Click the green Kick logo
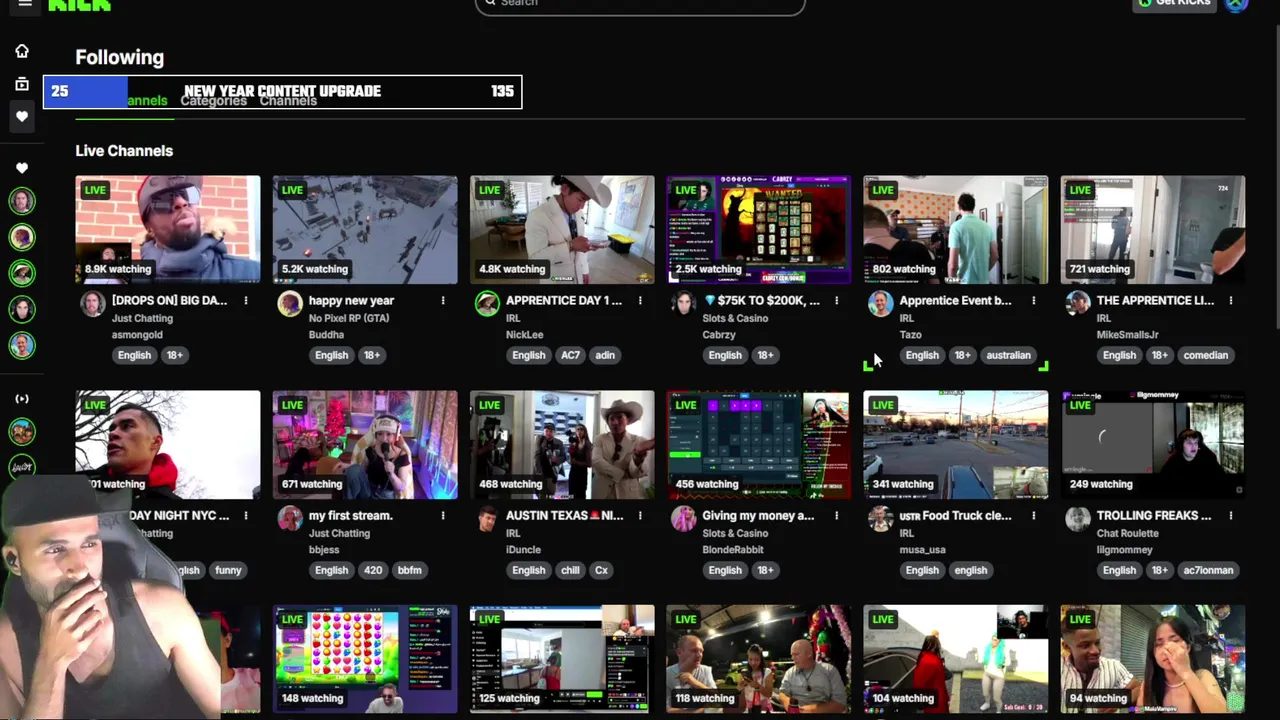The height and width of the screenshot is (720, 1280). pyautogui.click(x=79, y=5)
